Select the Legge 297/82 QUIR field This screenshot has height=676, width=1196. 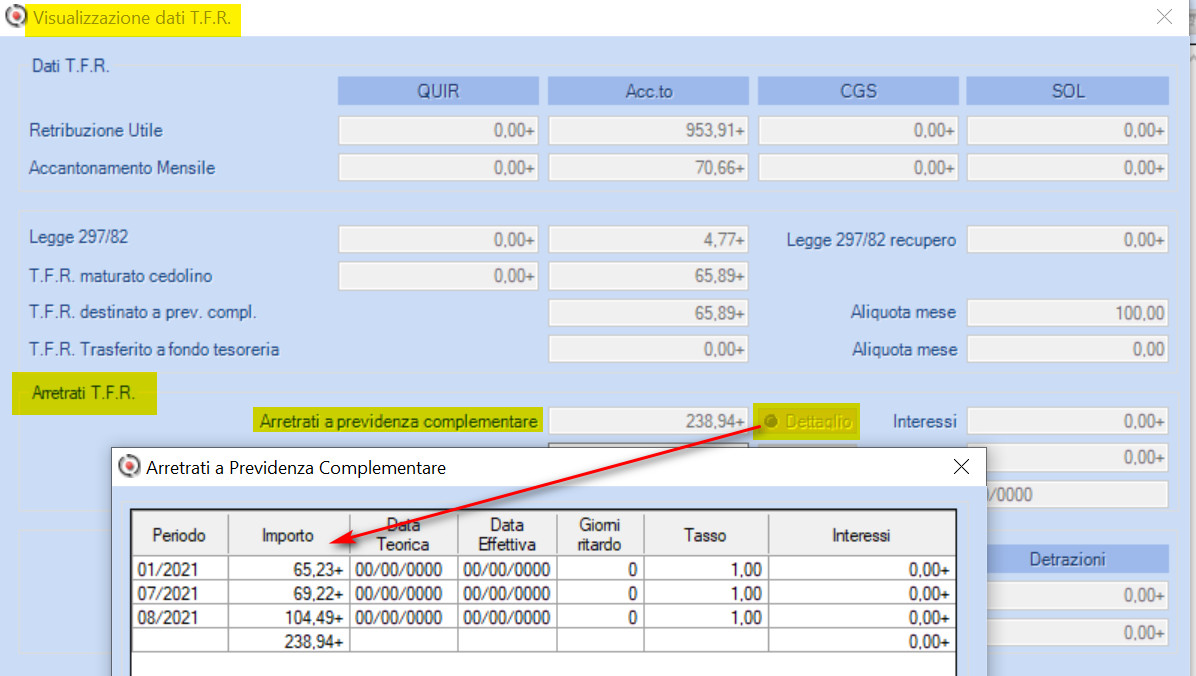(x=439, y=240)
